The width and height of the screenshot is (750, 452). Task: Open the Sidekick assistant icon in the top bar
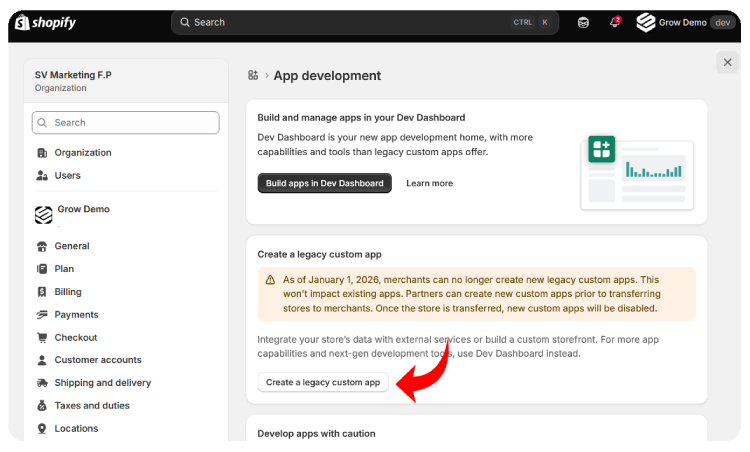click(583, 22)
